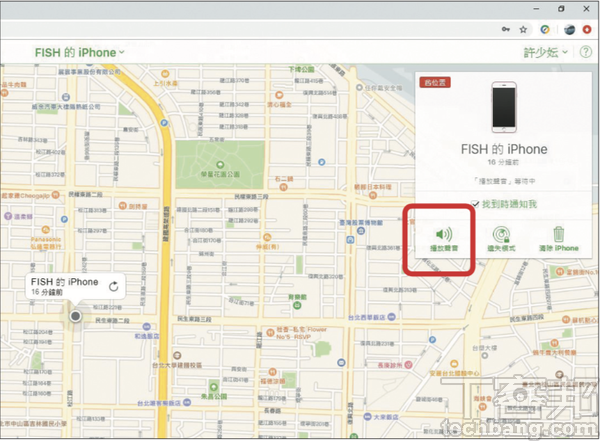Click the 上引水產 restaurant marker
600x441 pixels.
(x=165, y=74)
